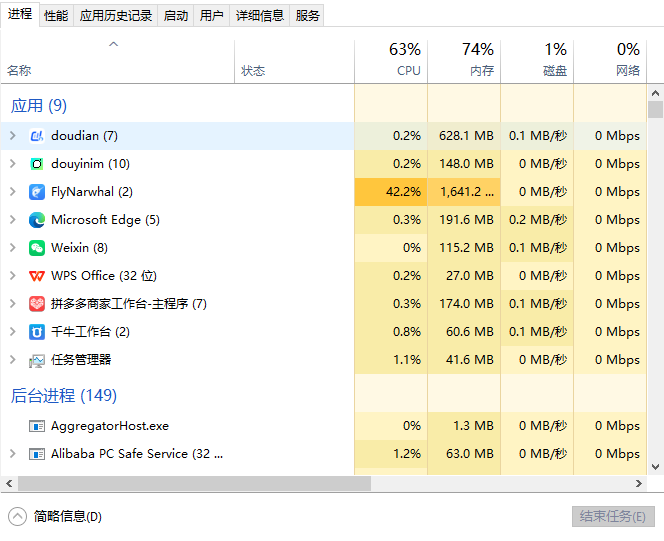Image resolution: width=664 pixels, height=541 pixels.
Task: Click the AggregatorHost.exe 1.3 MB cell
Action: coord(464,426)
